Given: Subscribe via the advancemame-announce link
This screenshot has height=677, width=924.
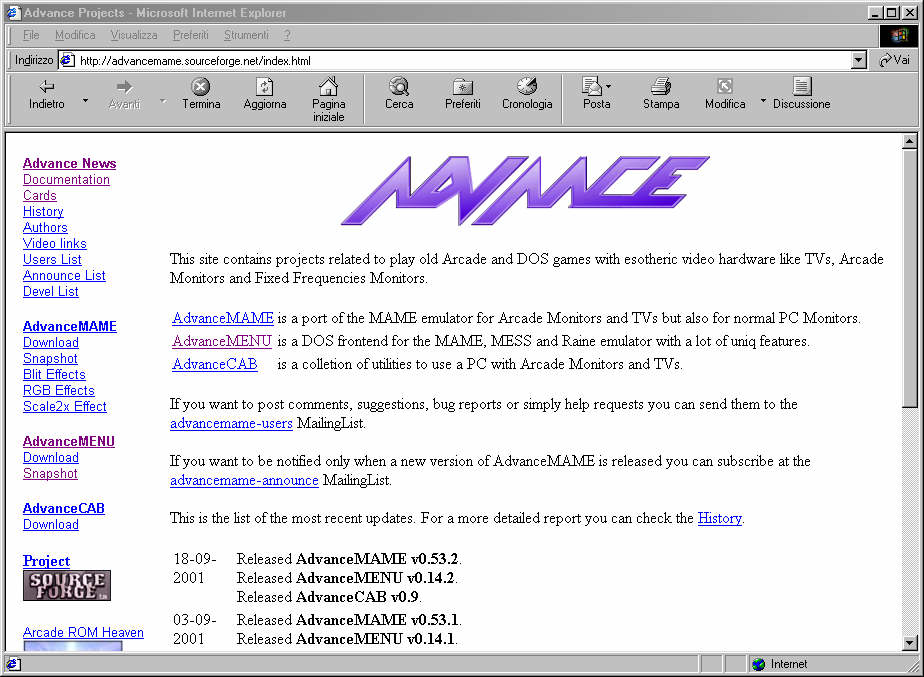Looking at the screenshot, I should pyautogui.click(x=244, y=480).
